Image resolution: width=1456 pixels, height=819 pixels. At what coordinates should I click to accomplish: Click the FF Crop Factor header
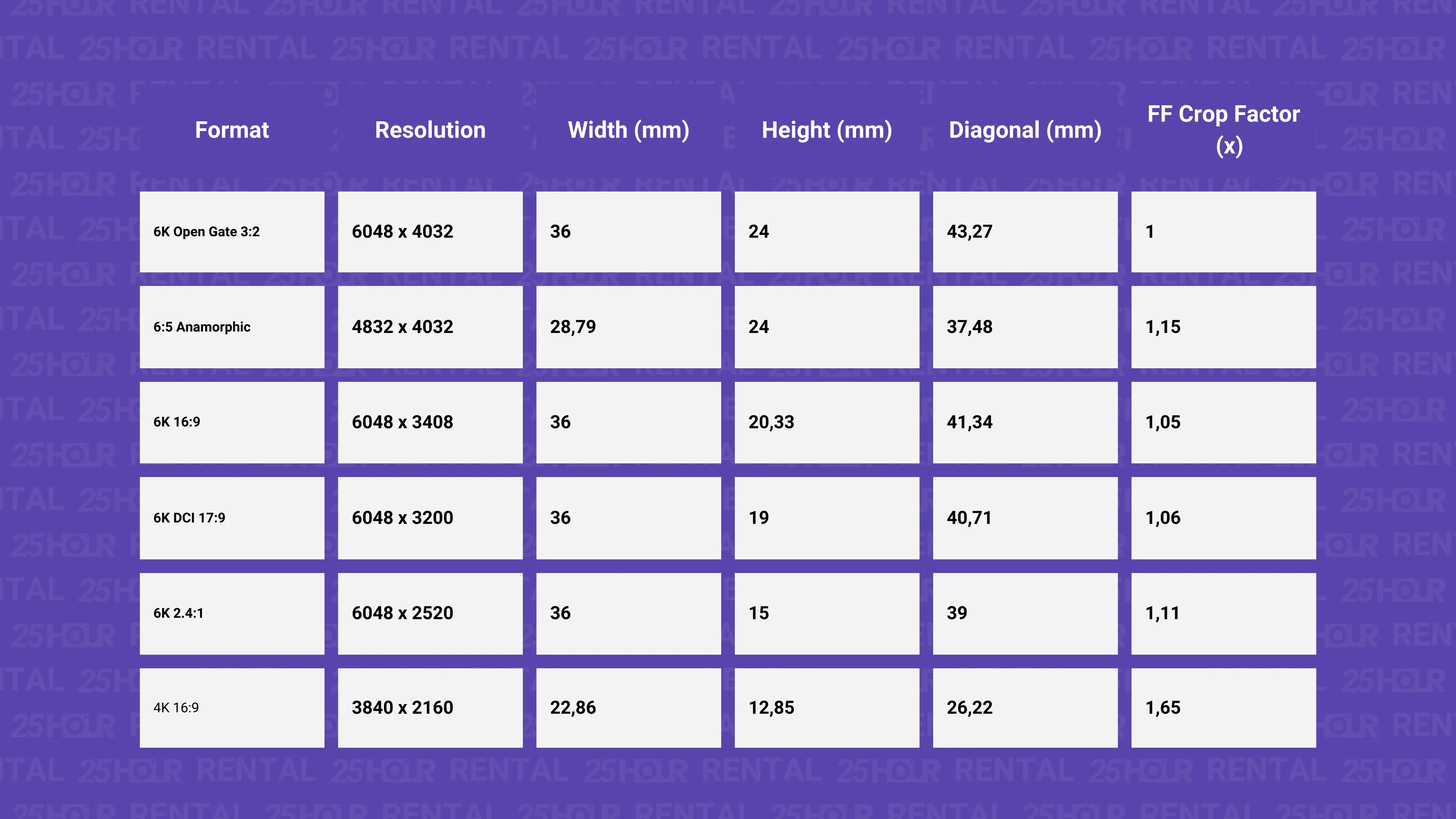(x=1224, y=130)
